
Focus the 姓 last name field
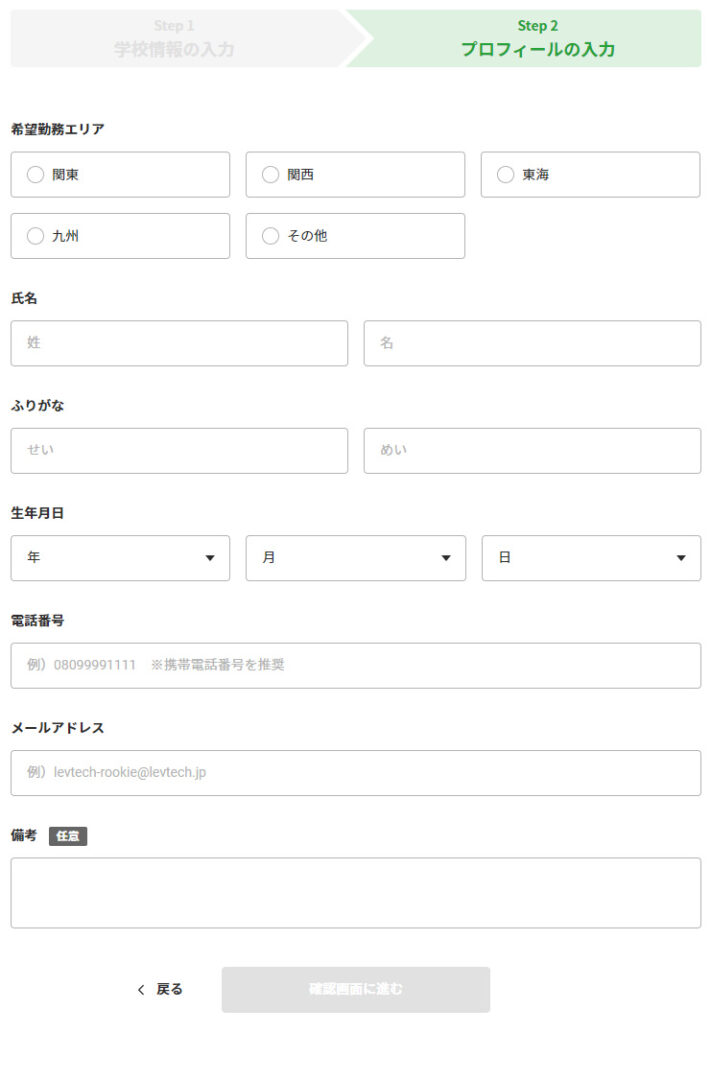tap(179, 343)
